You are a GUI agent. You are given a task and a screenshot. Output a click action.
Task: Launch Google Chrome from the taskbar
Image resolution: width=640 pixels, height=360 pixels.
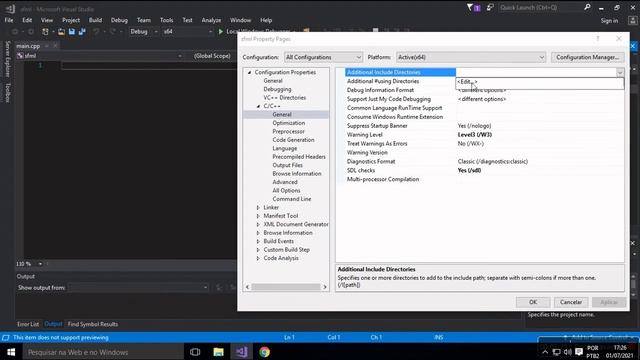click(x=264, y=352)
